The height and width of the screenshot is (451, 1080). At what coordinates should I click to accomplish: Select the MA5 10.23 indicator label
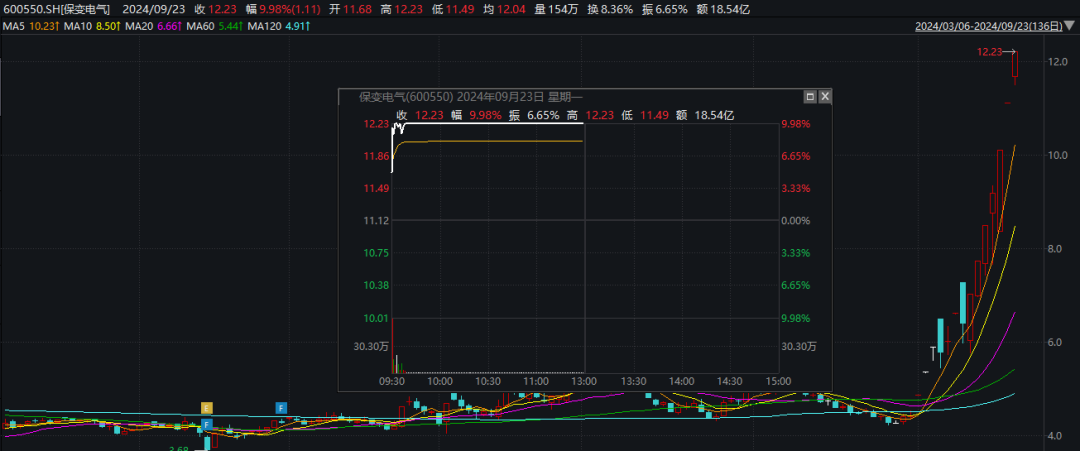(x=30, y=27)
